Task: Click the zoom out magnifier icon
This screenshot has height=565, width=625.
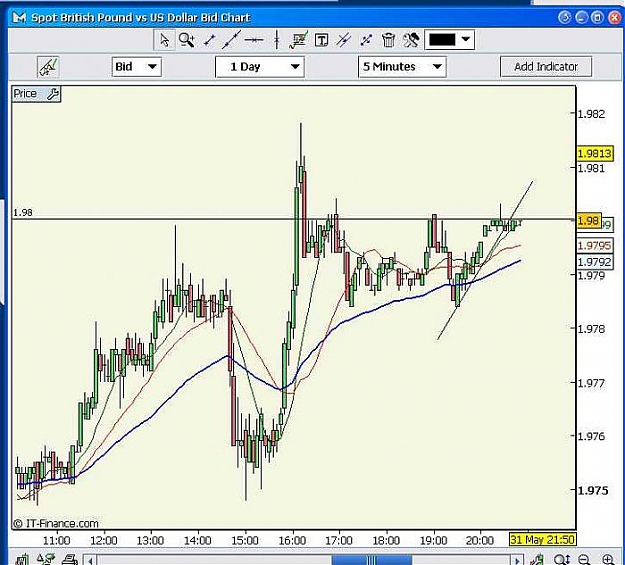Action: [584, 559]
